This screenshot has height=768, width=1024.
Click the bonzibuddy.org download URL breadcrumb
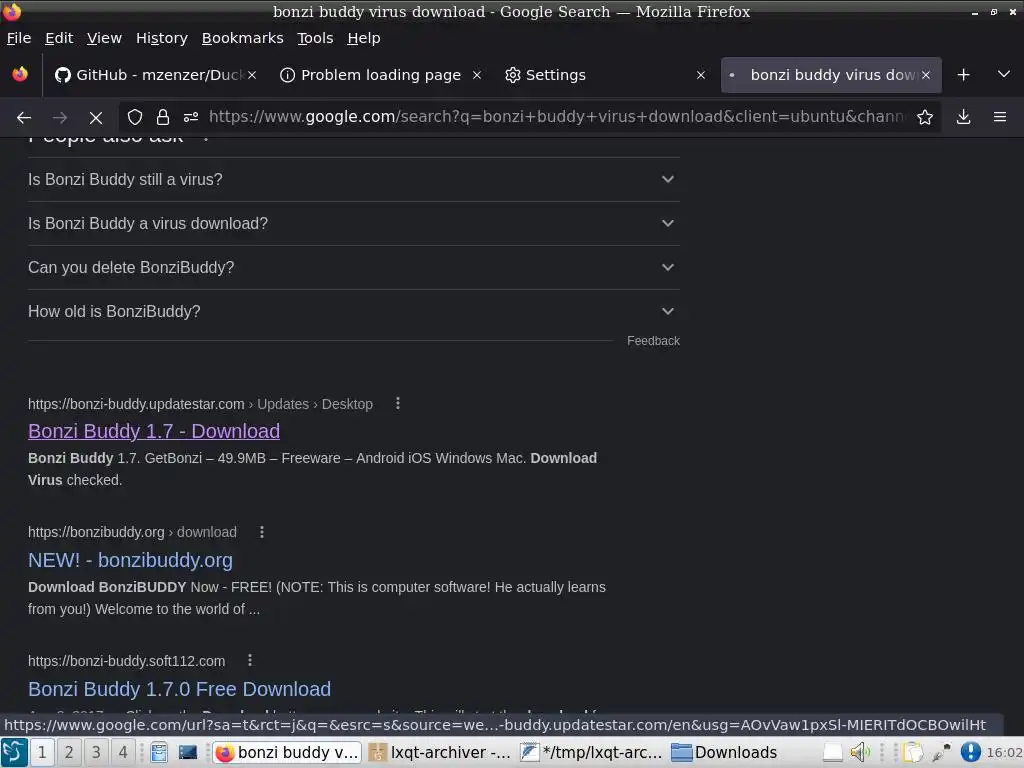[132, 532]
